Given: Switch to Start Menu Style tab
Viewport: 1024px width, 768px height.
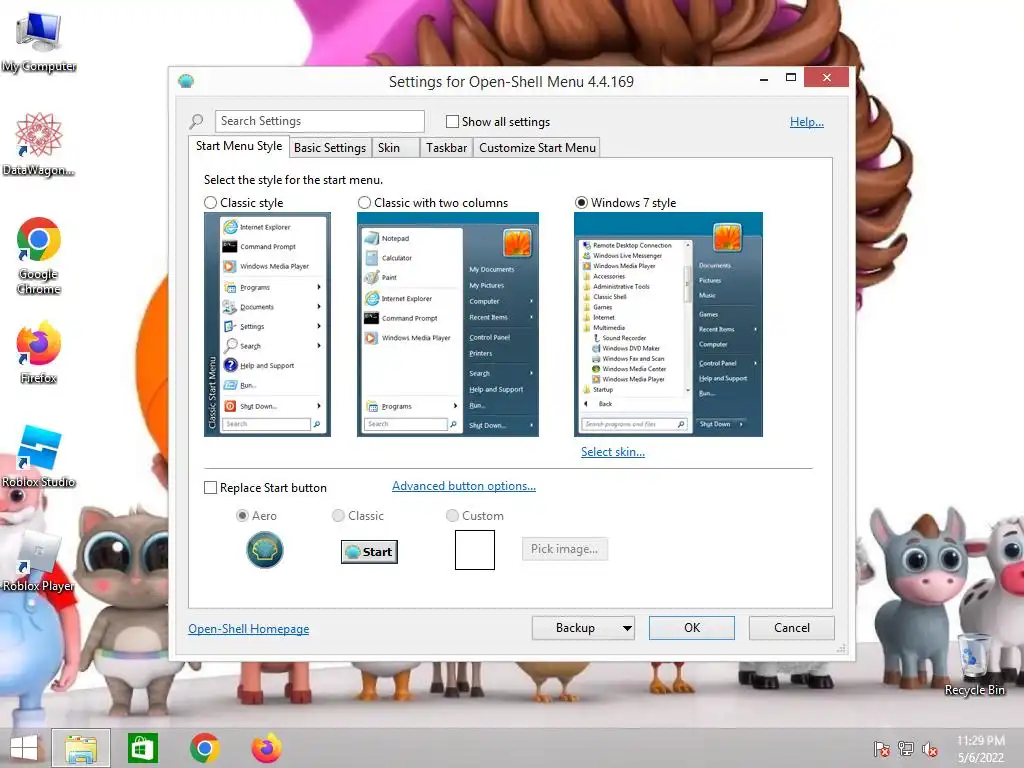Looking at the screenshot, I should (x=239, y=146).
